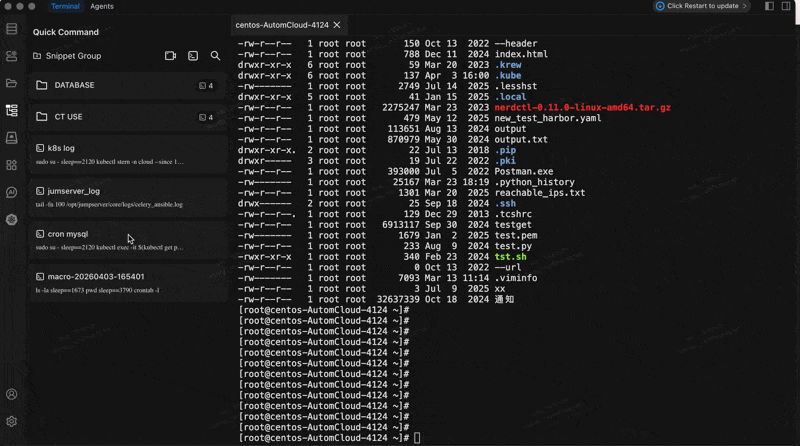
Task: Run the jumserver_log snippet
Action: [x=128, y=197]
